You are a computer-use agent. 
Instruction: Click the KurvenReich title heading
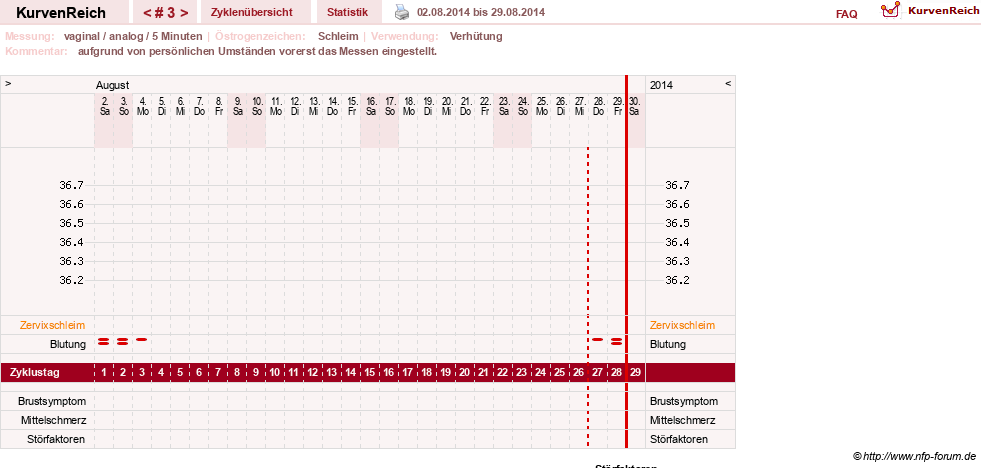pyautogui.click(x=61, y=13)
